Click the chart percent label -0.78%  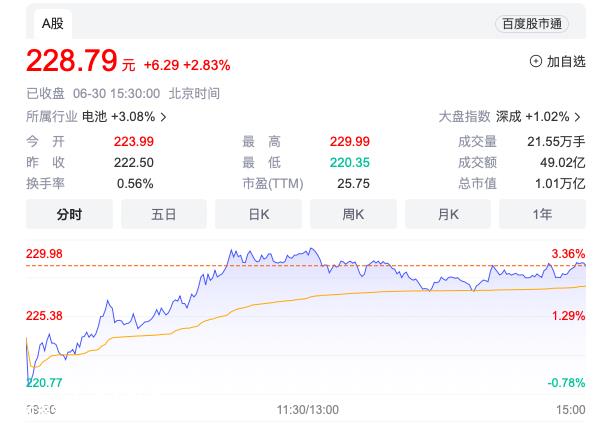coord(566,382)
